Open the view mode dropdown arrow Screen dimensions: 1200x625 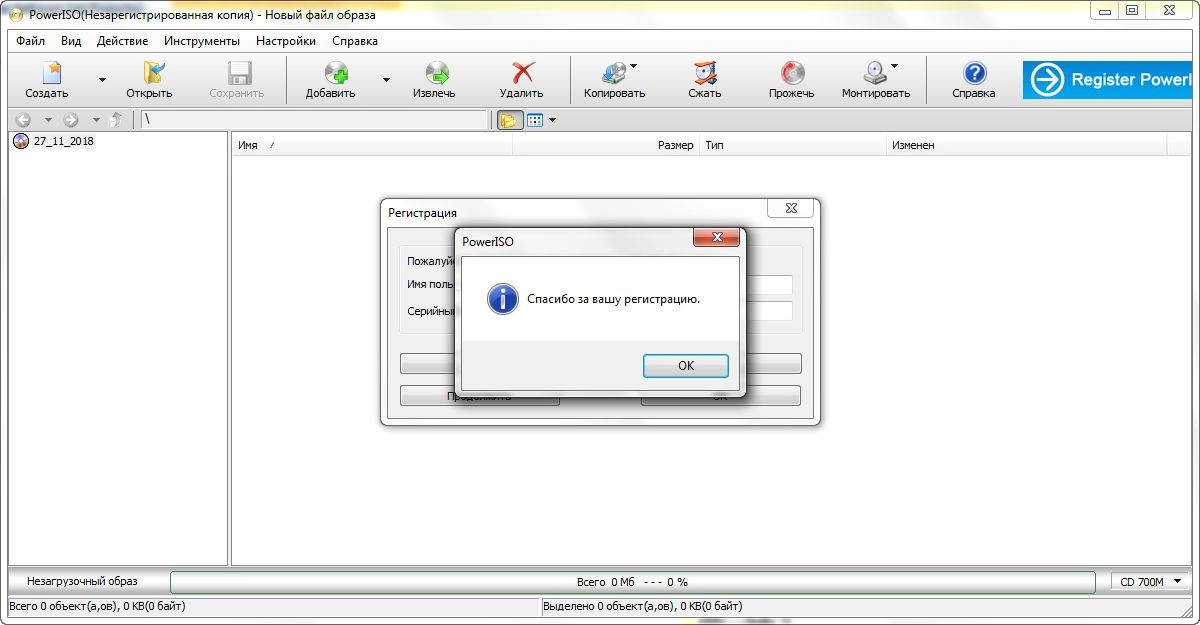pos(553,120)
